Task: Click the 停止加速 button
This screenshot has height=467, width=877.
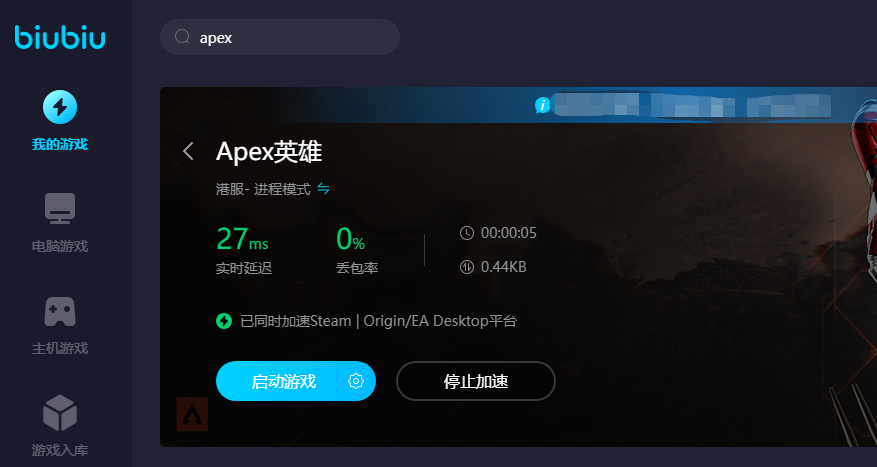Action: click(x=476, y=381)
